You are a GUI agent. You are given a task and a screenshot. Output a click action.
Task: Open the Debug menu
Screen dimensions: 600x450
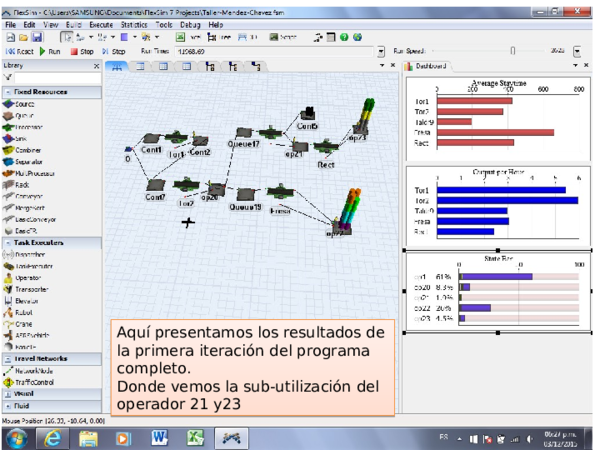click(x=190, y=25)
